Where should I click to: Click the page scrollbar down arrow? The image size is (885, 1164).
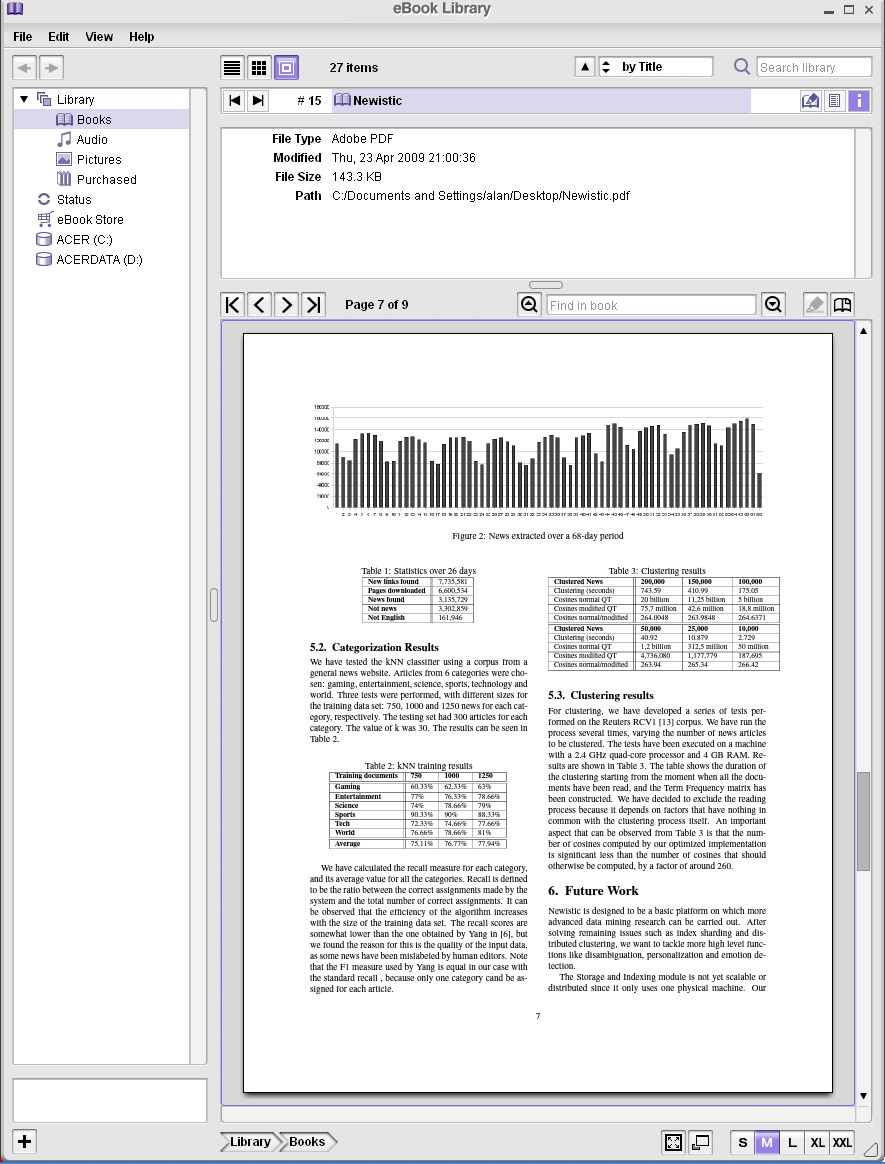pos(863,1096)
